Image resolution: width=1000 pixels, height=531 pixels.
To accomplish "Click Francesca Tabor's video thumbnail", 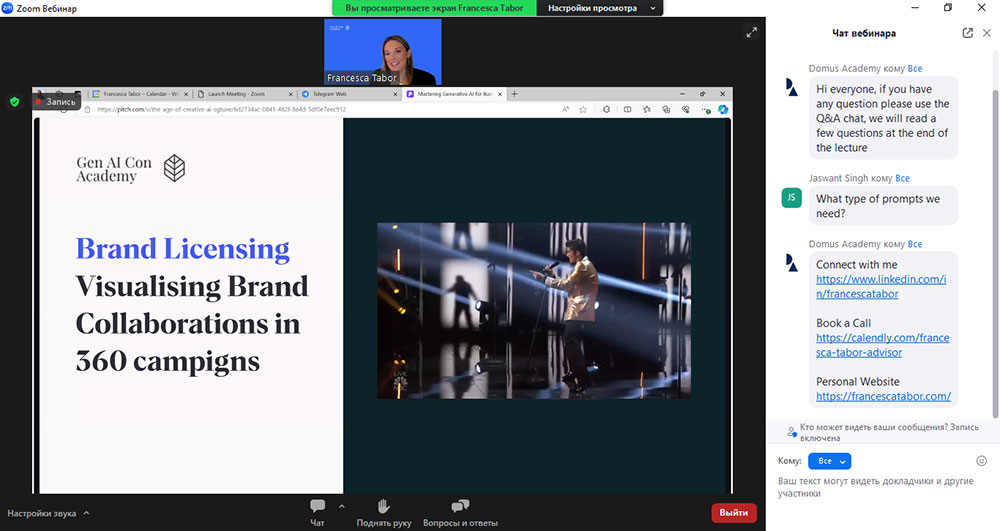I will point(383,52).
